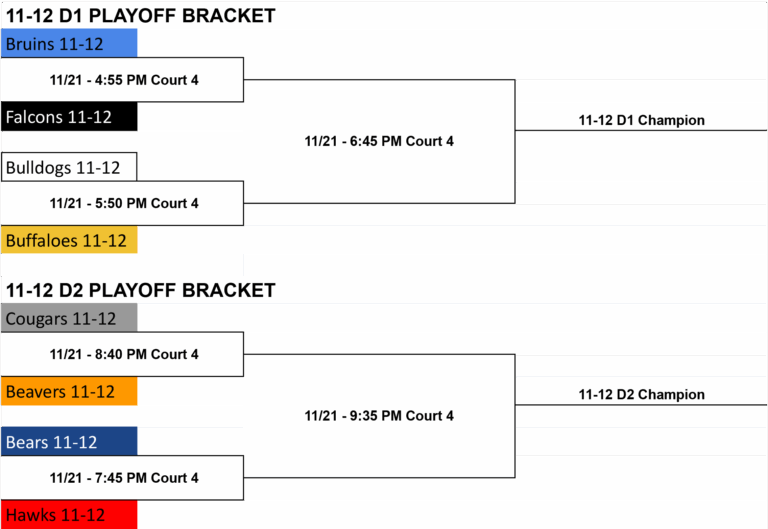Viewport: 768px width, 529px height.
Task: Click the blue Bruins 11-12 team cell
Action: [69, 43]
